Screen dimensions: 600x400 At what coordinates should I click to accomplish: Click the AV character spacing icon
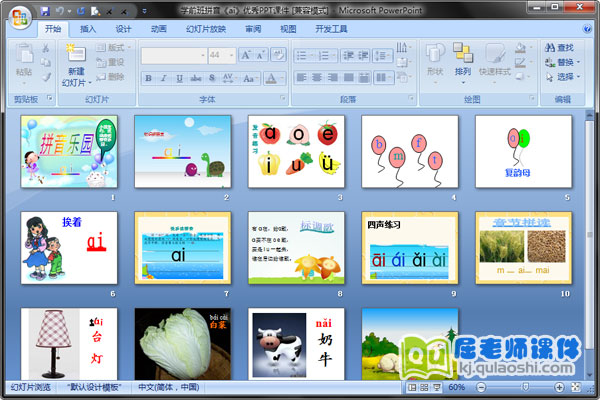228,78
